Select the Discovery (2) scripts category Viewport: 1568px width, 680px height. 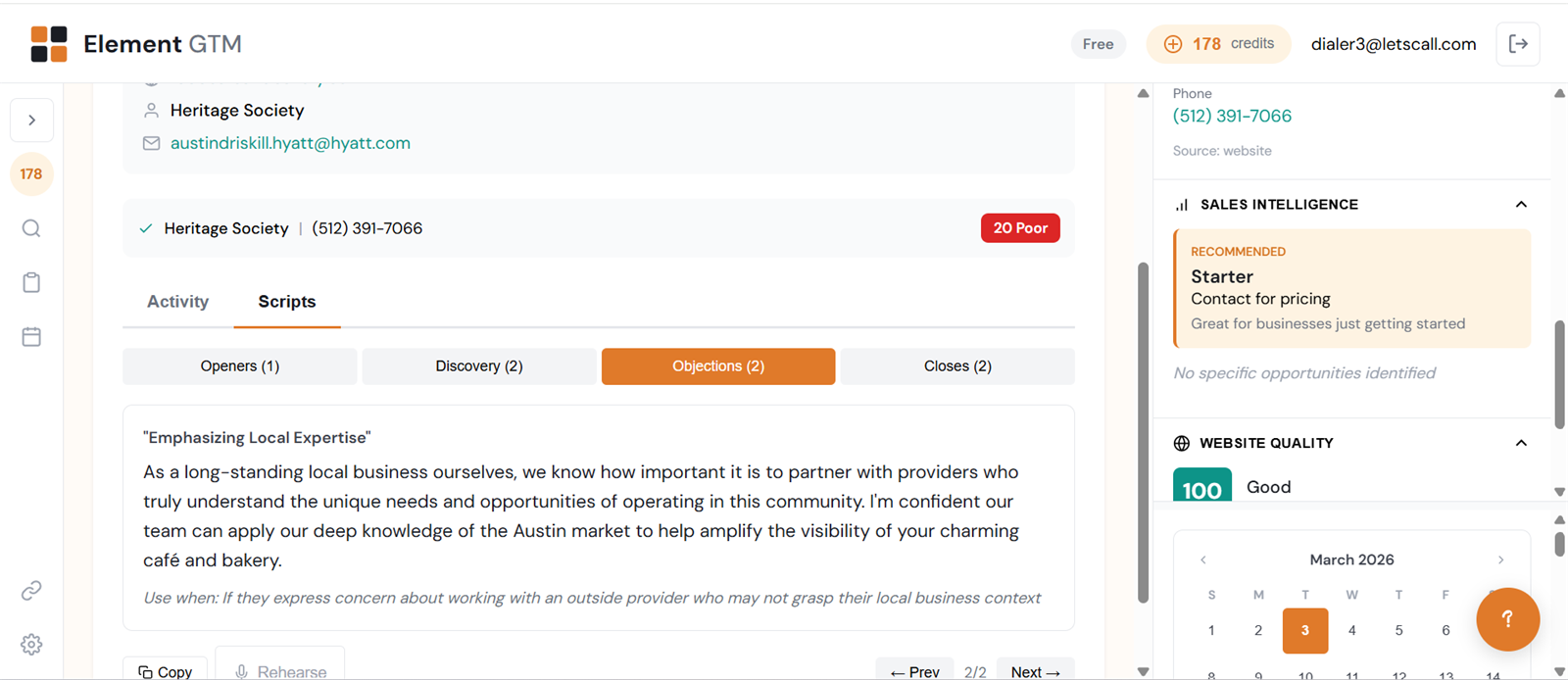pos(479,366)
